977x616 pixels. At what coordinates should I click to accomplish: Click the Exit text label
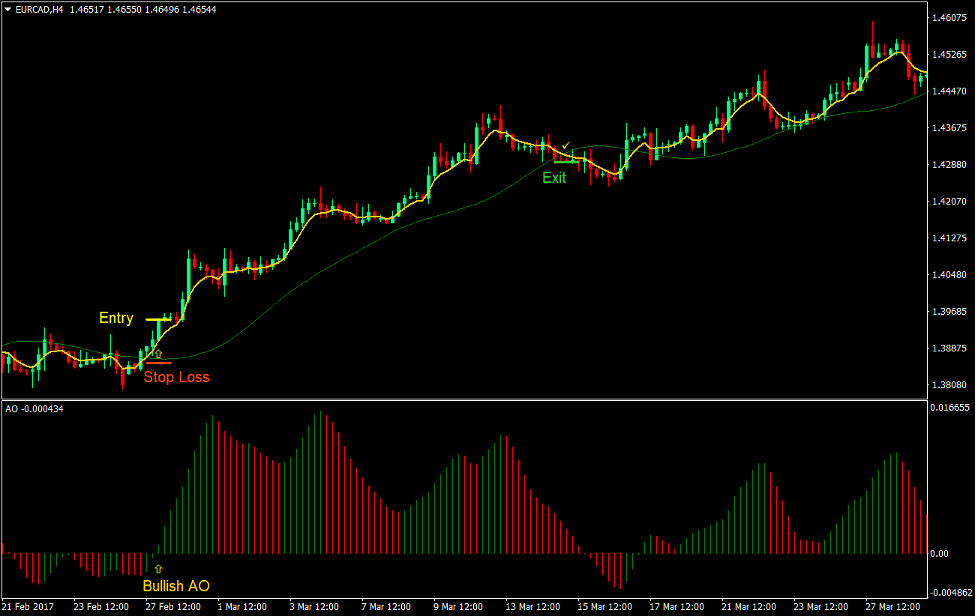554,178
